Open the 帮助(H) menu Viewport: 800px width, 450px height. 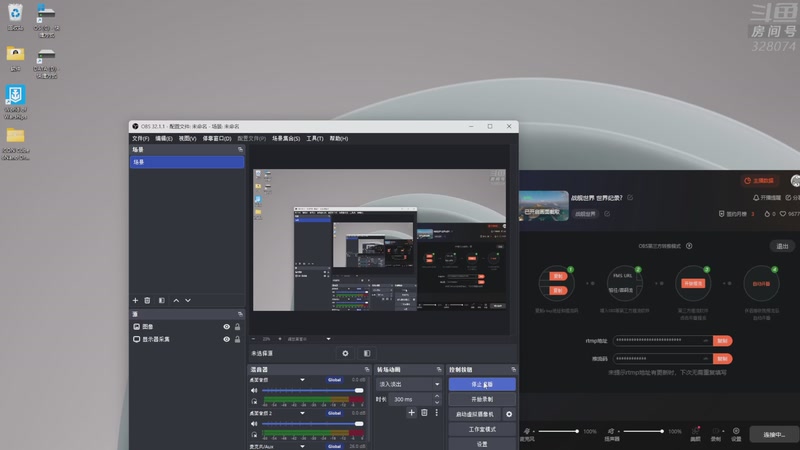(339, 139)
